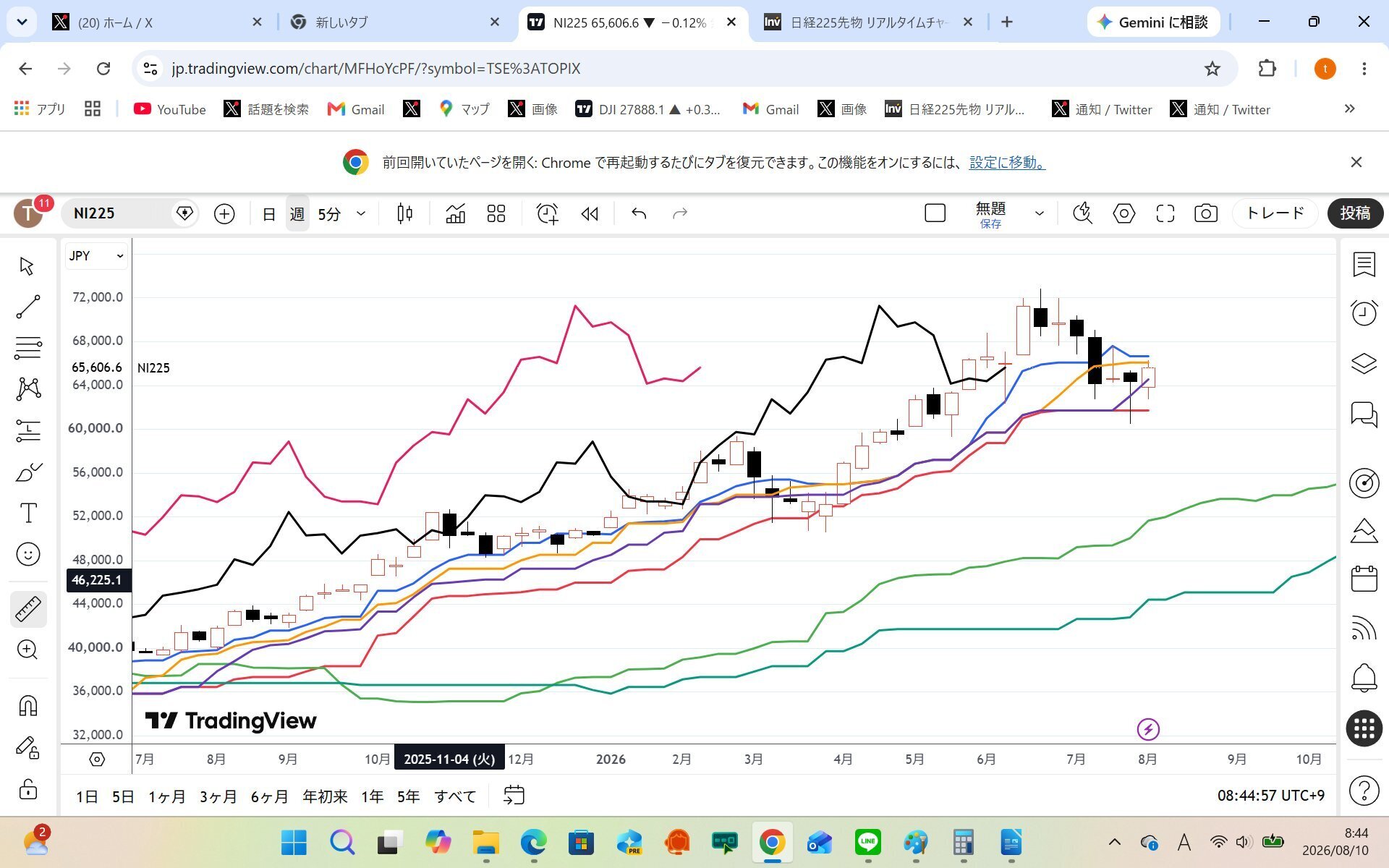Activate the ruler measure tool

click(x=28, y=609)
